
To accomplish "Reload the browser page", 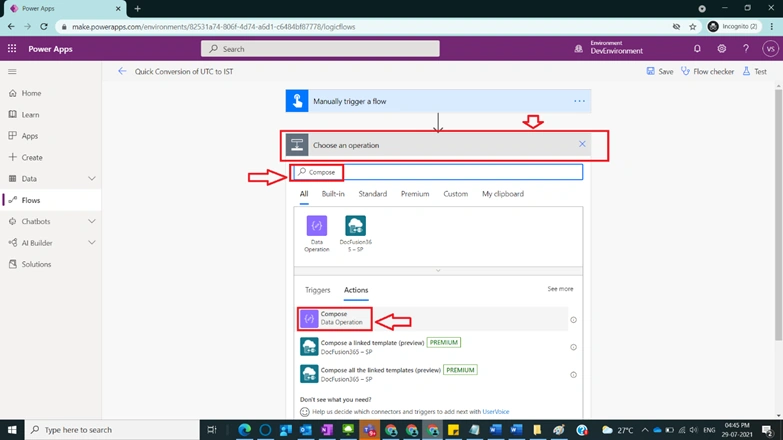I will (44, 26).
